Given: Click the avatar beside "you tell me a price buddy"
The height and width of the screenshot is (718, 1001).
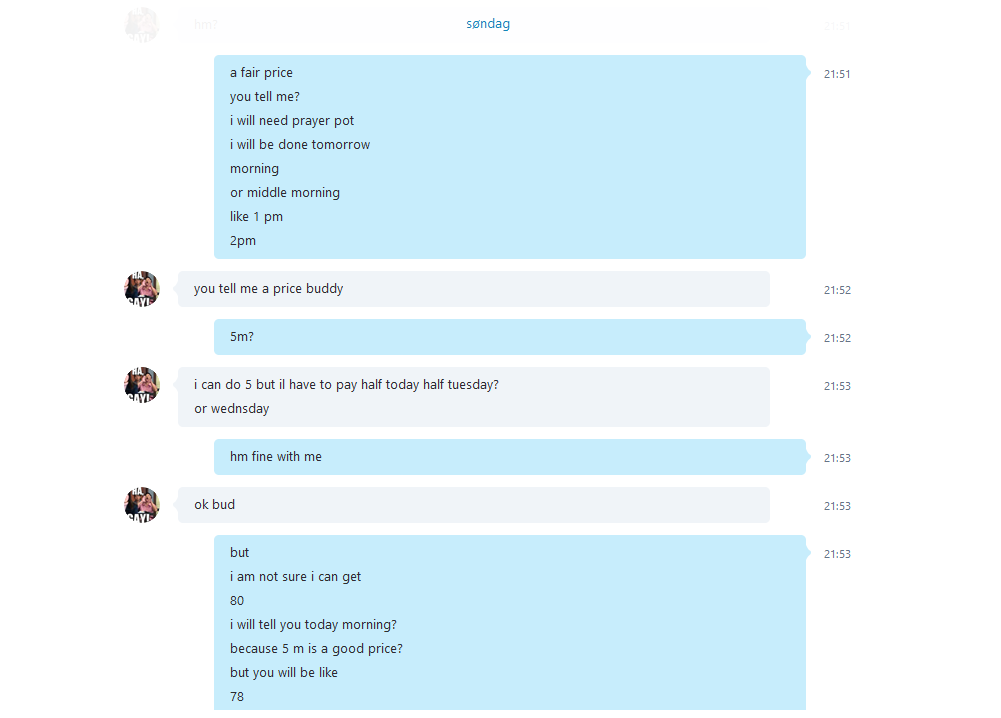Looking at the screenshot, I should [x=142, y=289].
